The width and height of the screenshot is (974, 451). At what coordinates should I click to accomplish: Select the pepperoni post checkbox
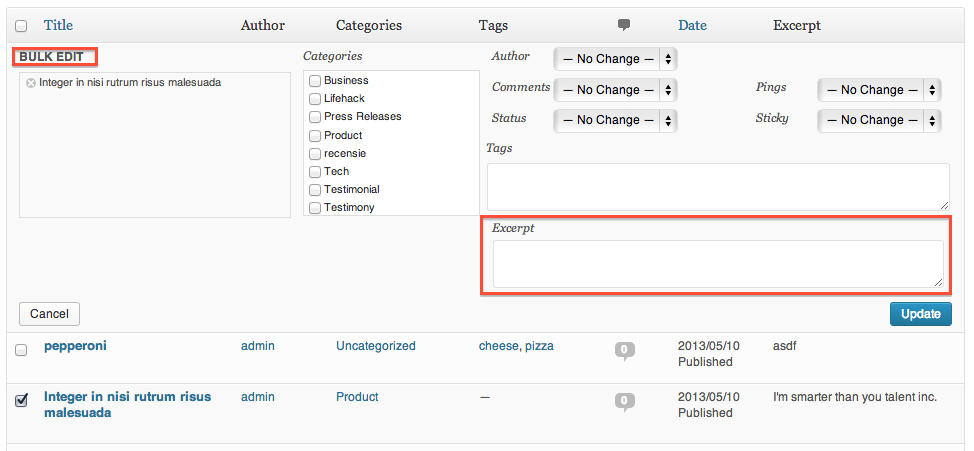pyautogui.click(x=21, y=350)
